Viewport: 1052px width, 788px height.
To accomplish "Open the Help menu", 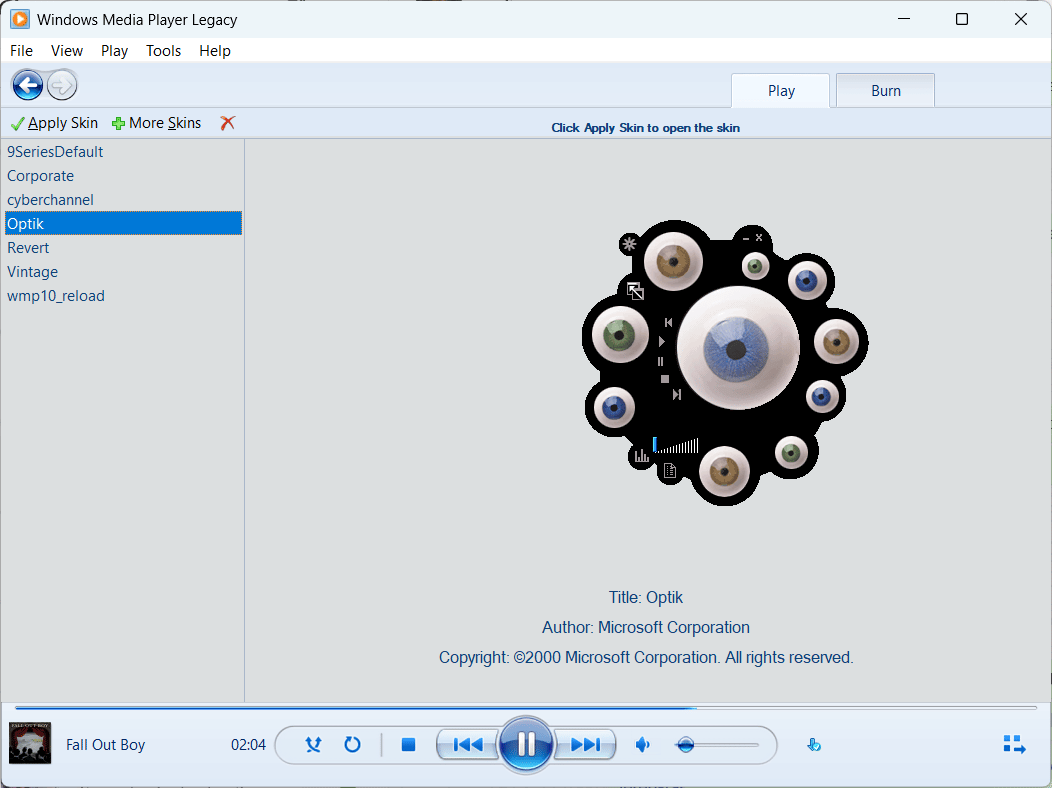I will click(215, 51).
